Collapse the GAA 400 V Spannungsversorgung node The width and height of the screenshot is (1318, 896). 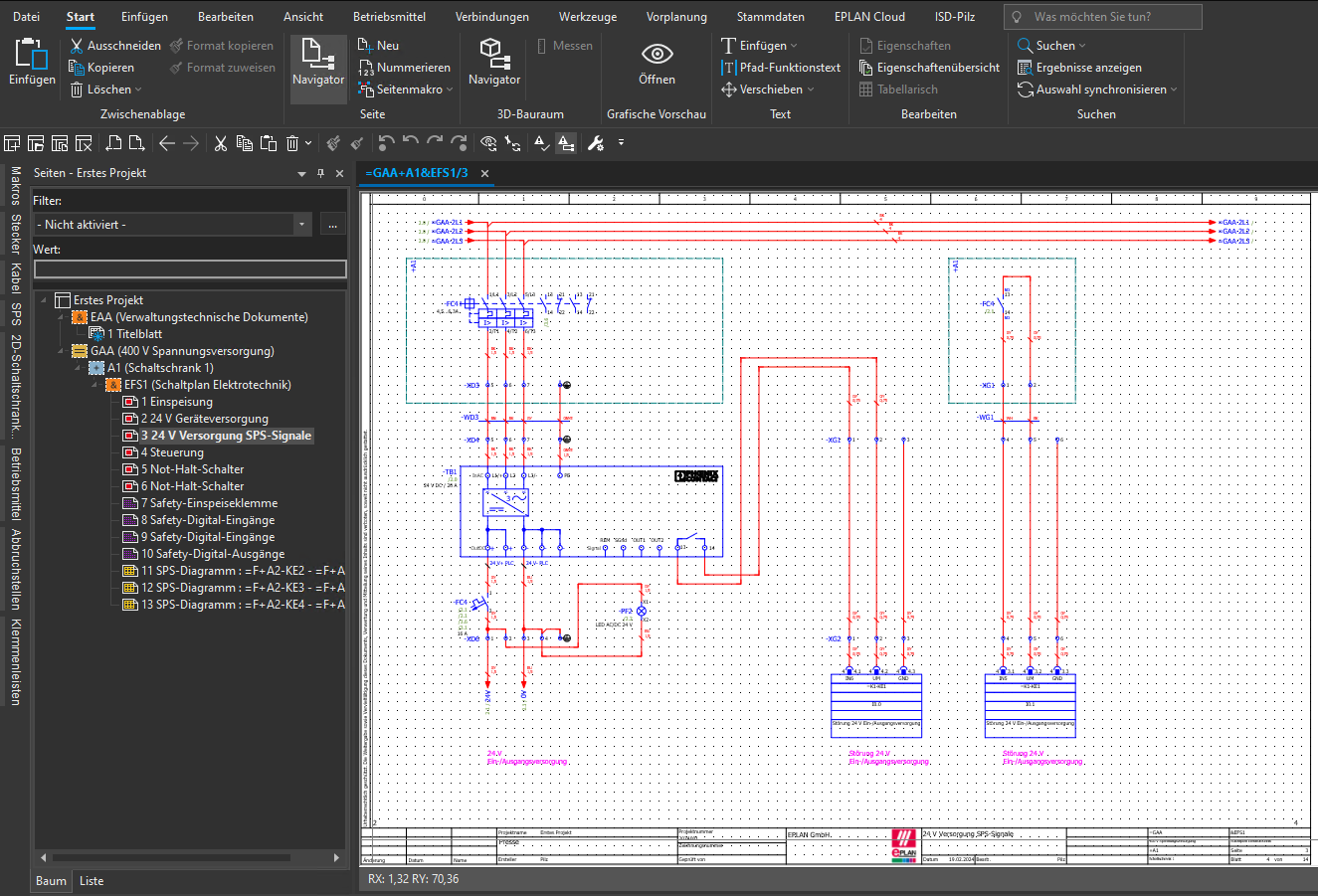point(63,351)
